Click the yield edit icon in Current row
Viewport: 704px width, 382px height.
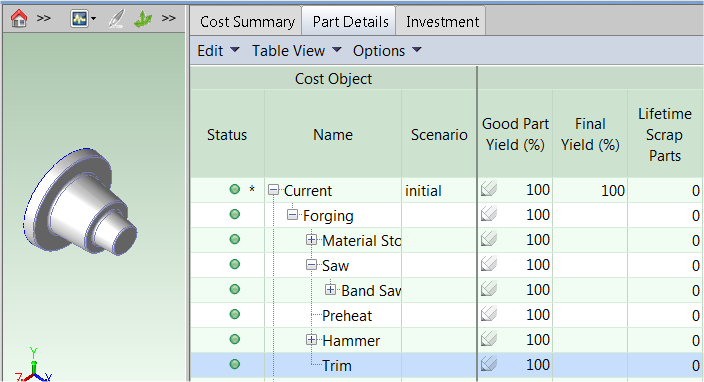pyautogui.click(x=489, y=189)
